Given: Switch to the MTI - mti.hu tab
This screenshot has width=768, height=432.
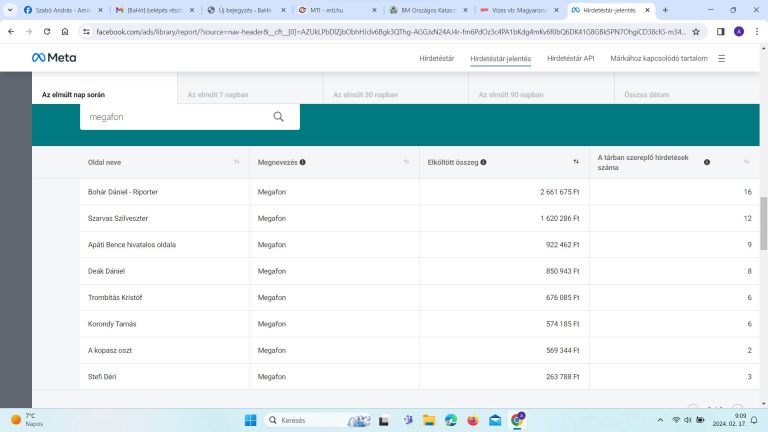Looking at the screenshot, I should pyautogui.click(x=337, y=10).
